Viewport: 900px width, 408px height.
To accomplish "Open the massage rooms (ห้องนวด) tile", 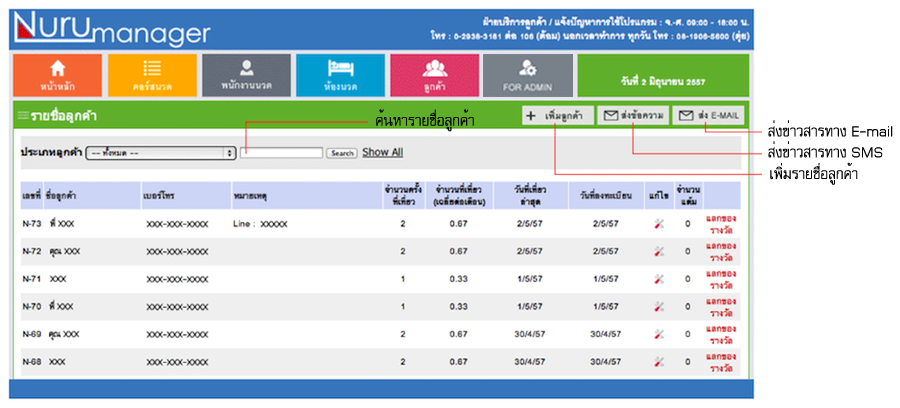I will coord(340,75).
